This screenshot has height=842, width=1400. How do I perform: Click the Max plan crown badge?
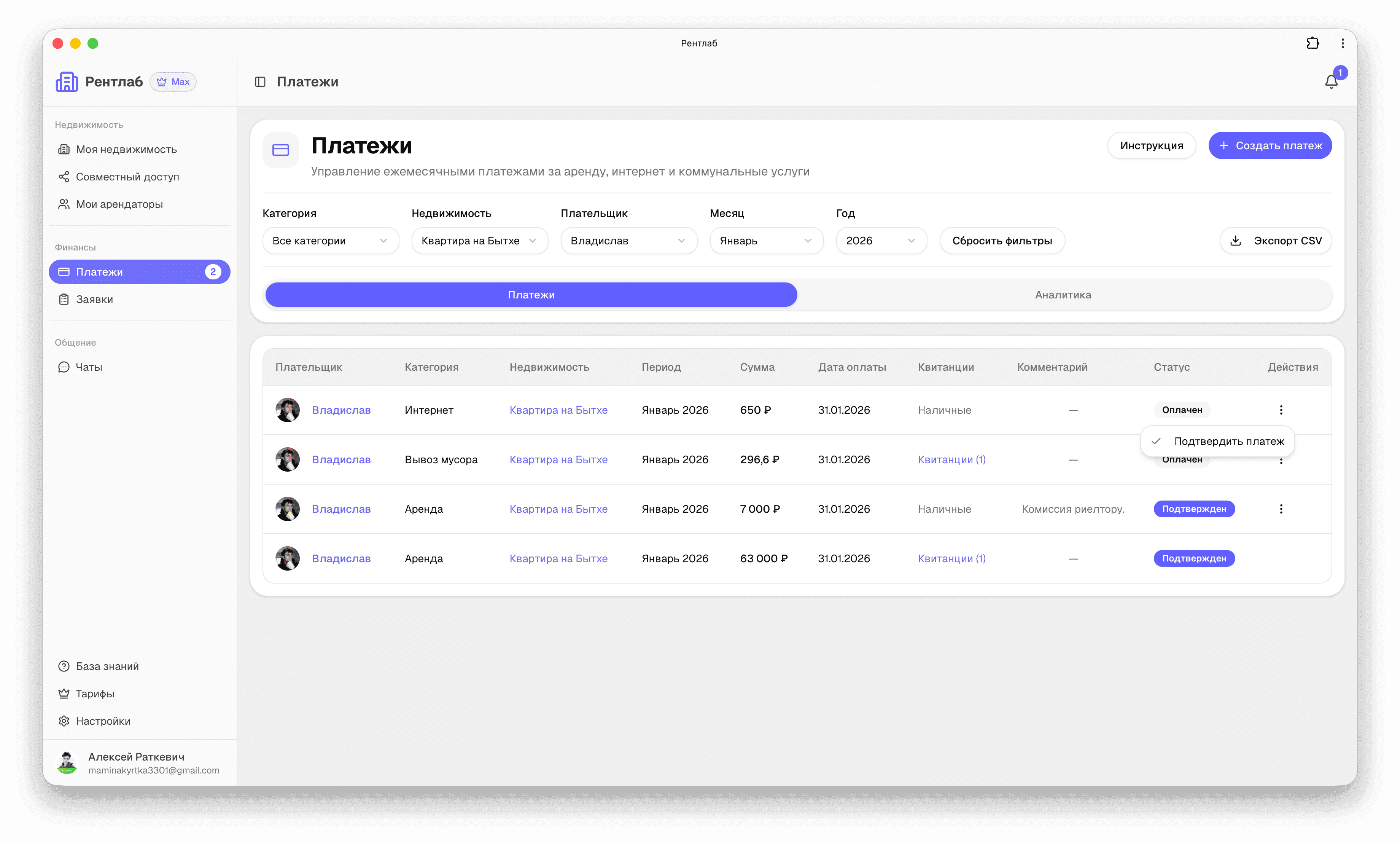[x=173, y=82]
